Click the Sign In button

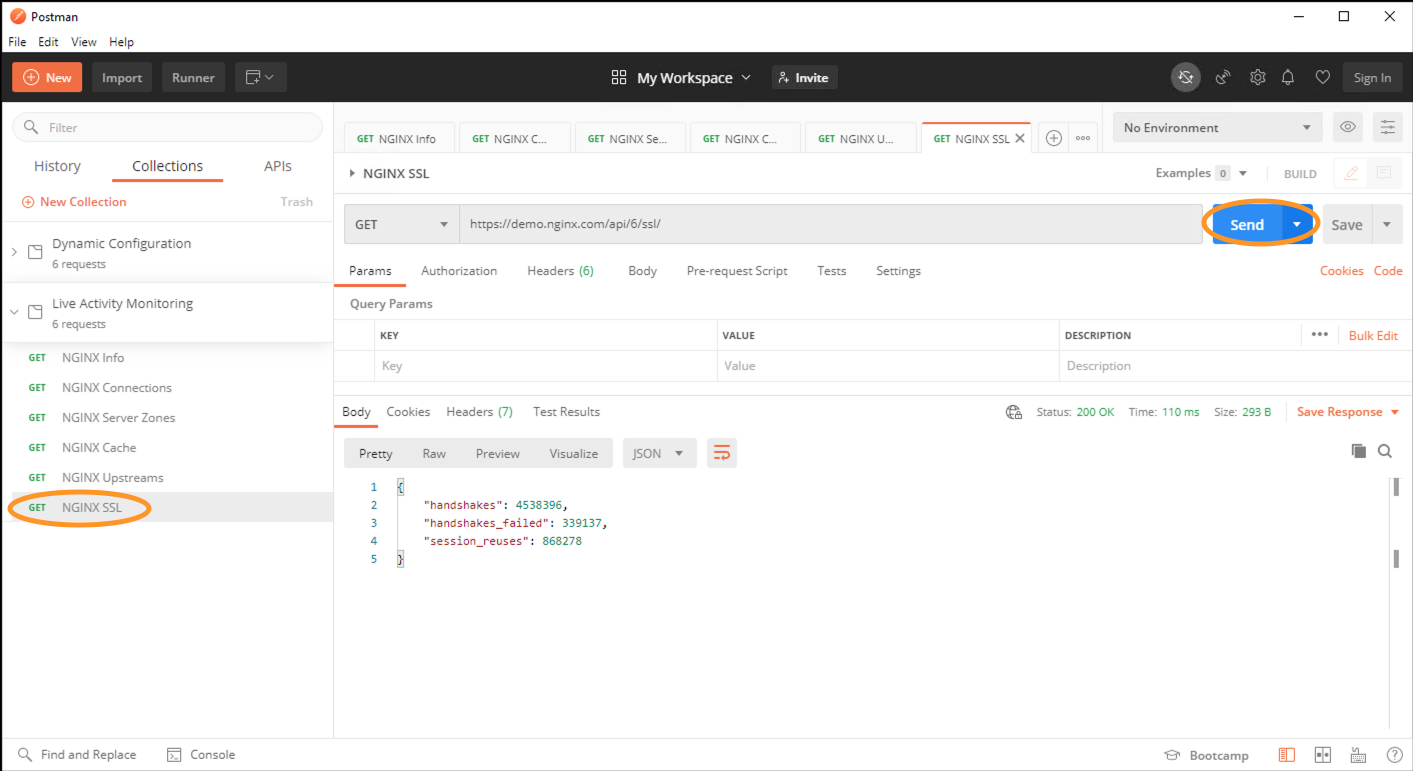pos(1372,78)
